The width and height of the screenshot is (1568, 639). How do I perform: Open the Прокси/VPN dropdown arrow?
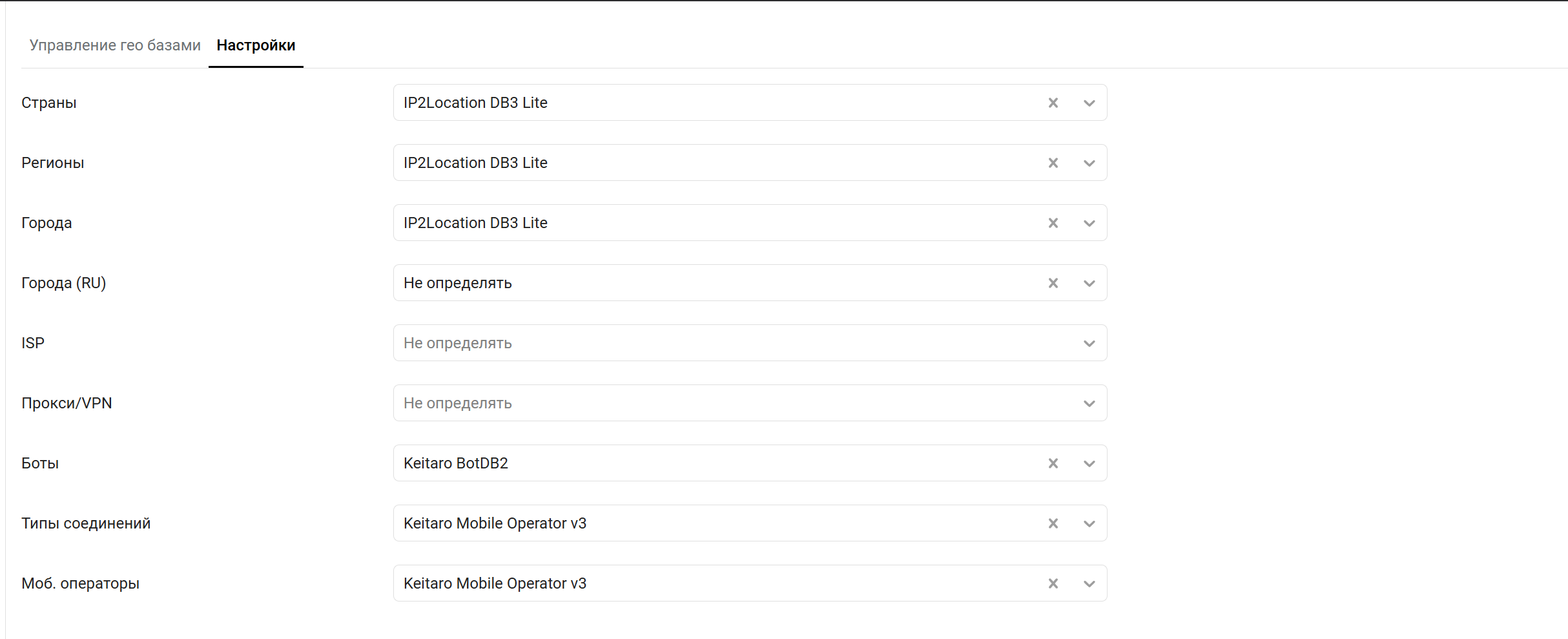[x=1089, y=404]
